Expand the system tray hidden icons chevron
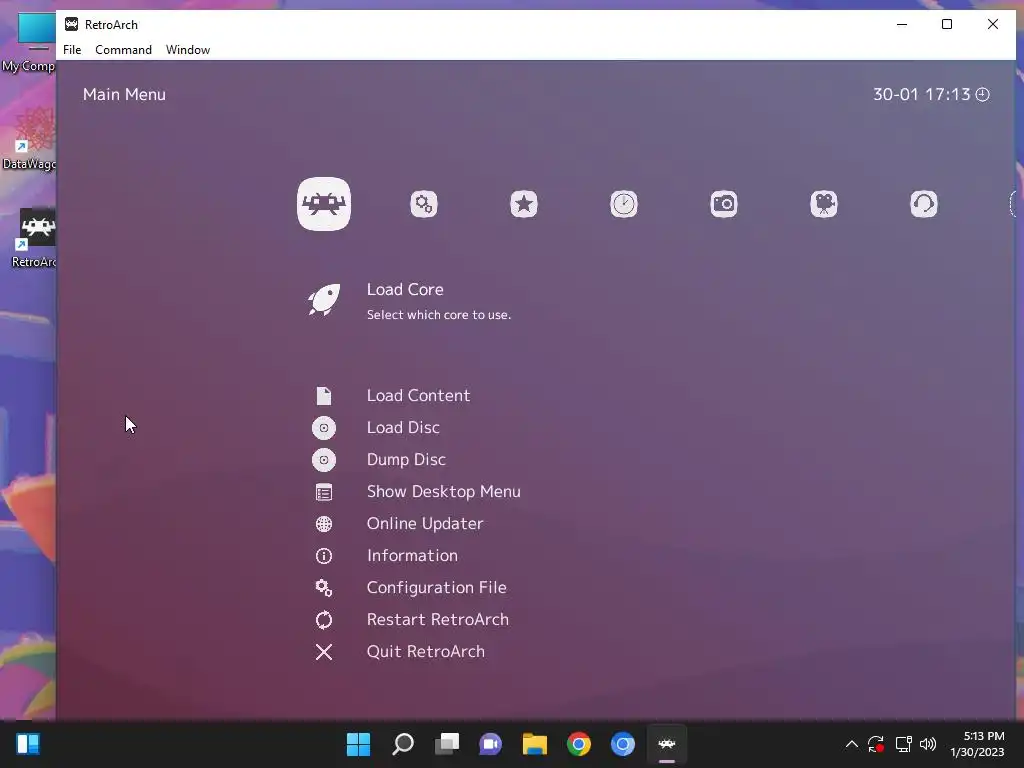 pos(852,744)
